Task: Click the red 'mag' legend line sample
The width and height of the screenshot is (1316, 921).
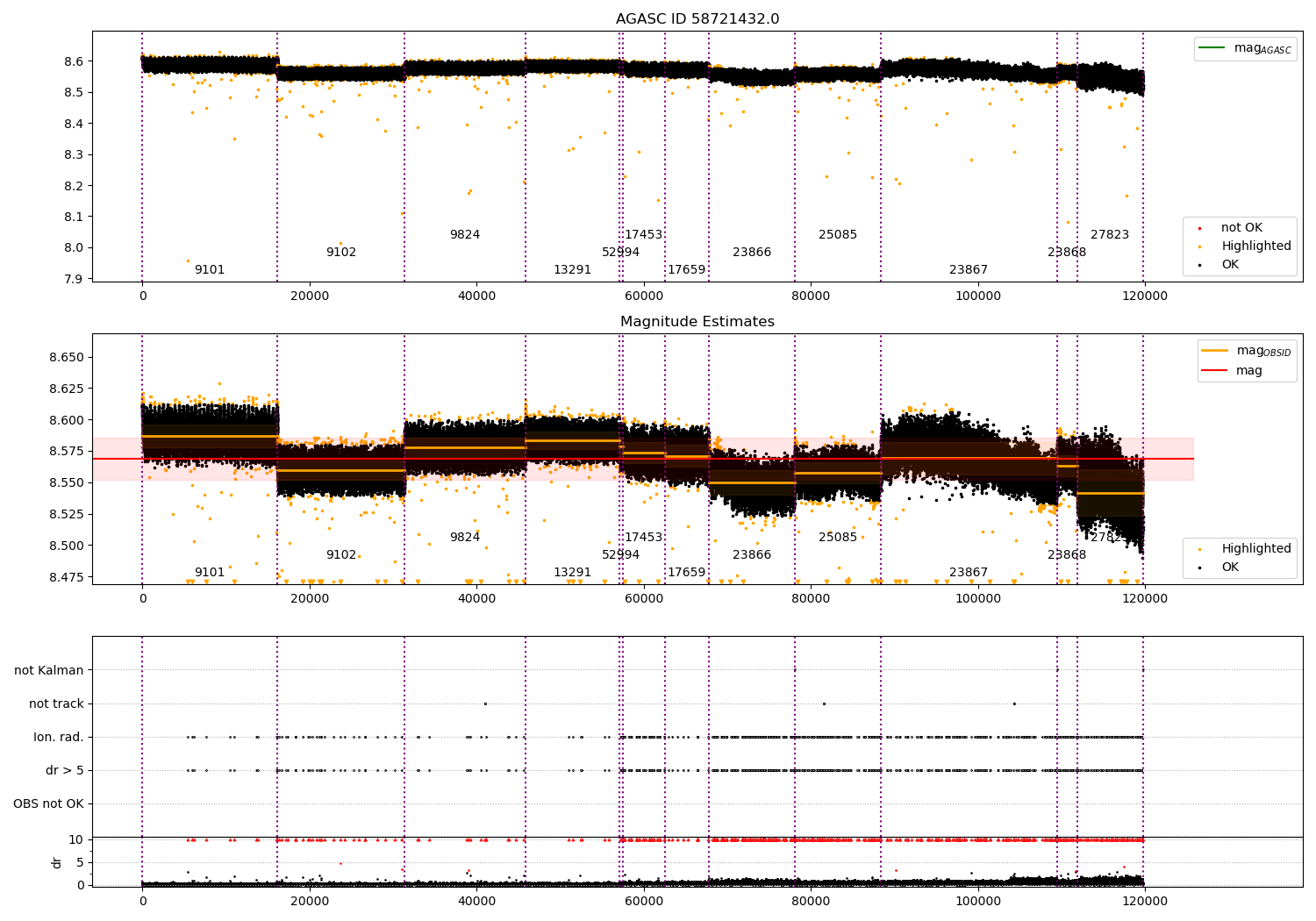Action: tap(1214, 371)
